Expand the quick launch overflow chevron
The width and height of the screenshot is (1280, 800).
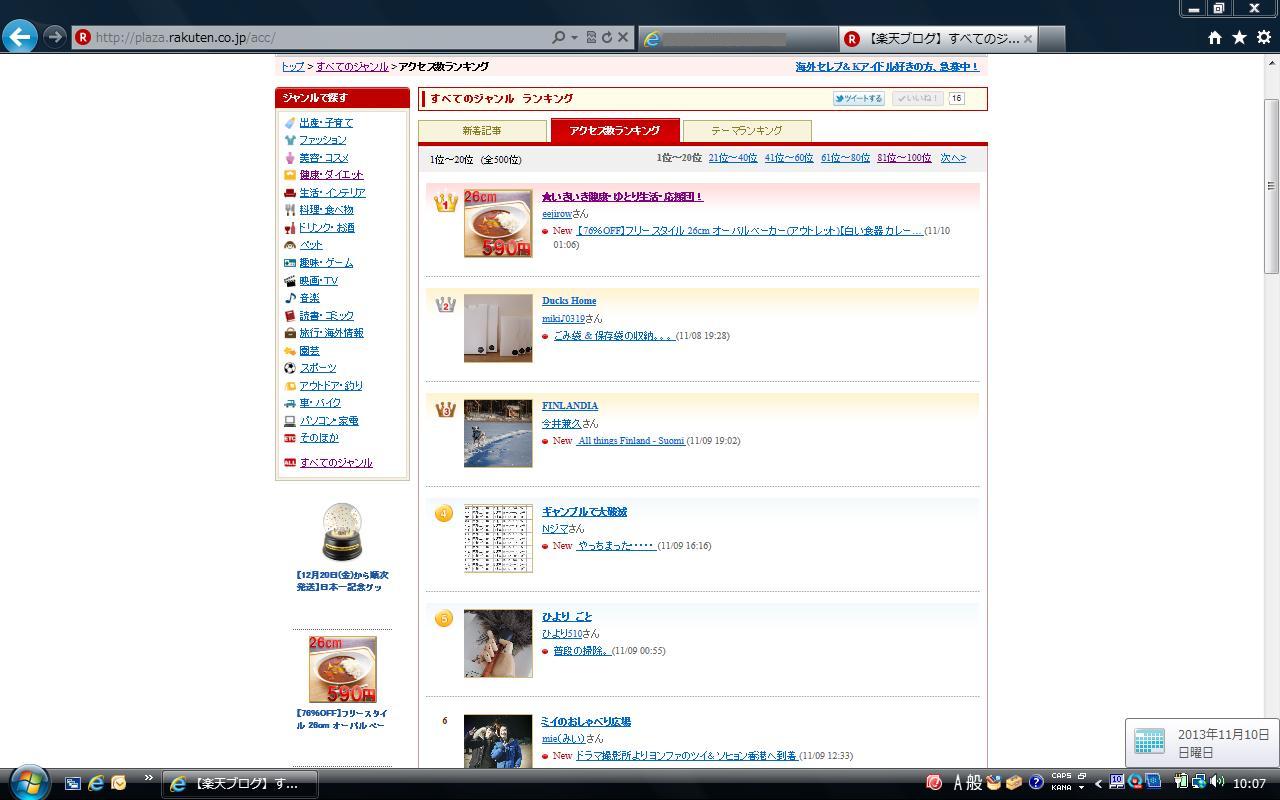tap(148, 778)
